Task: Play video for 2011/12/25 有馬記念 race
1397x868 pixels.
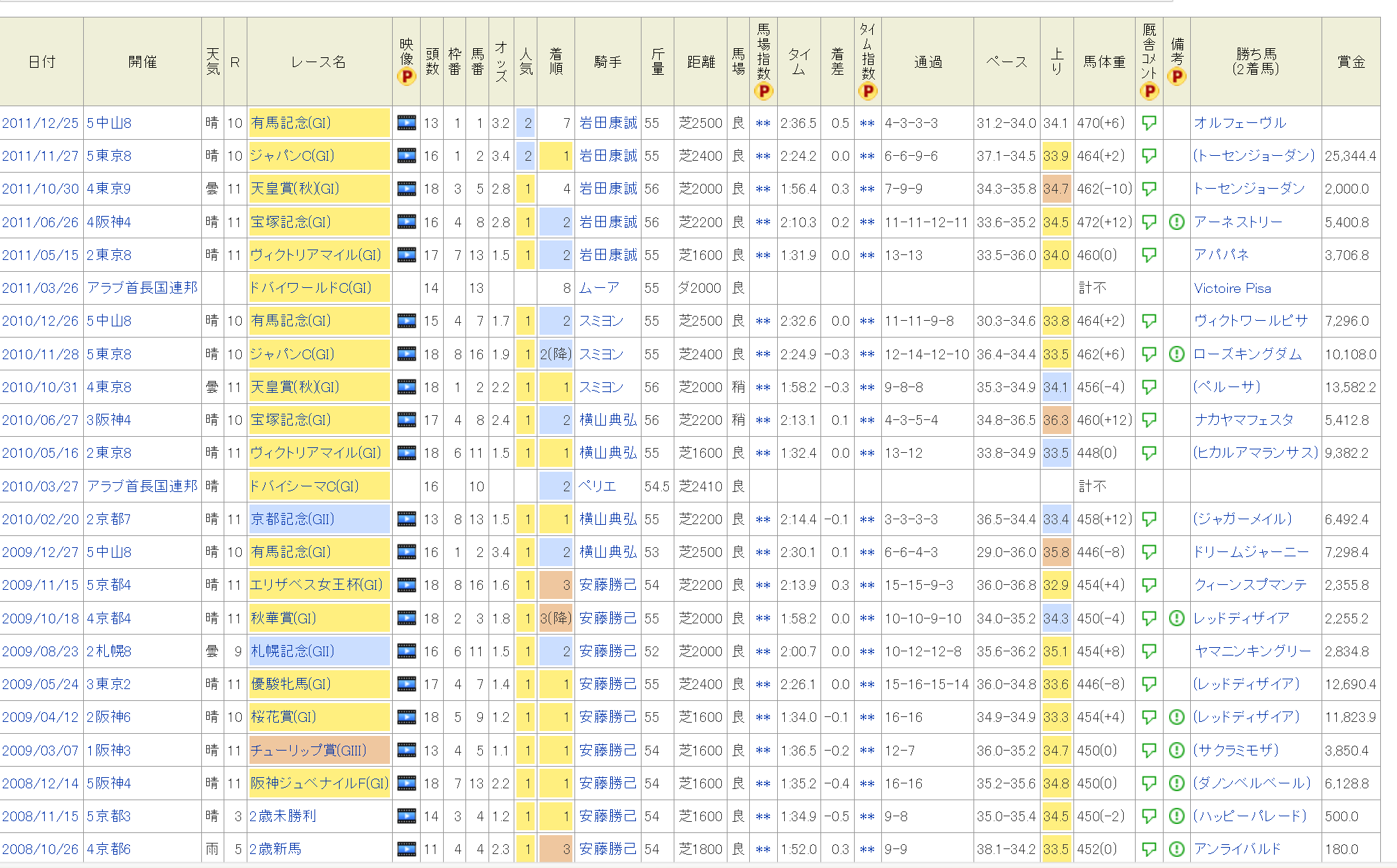Action: click(406, 123)
